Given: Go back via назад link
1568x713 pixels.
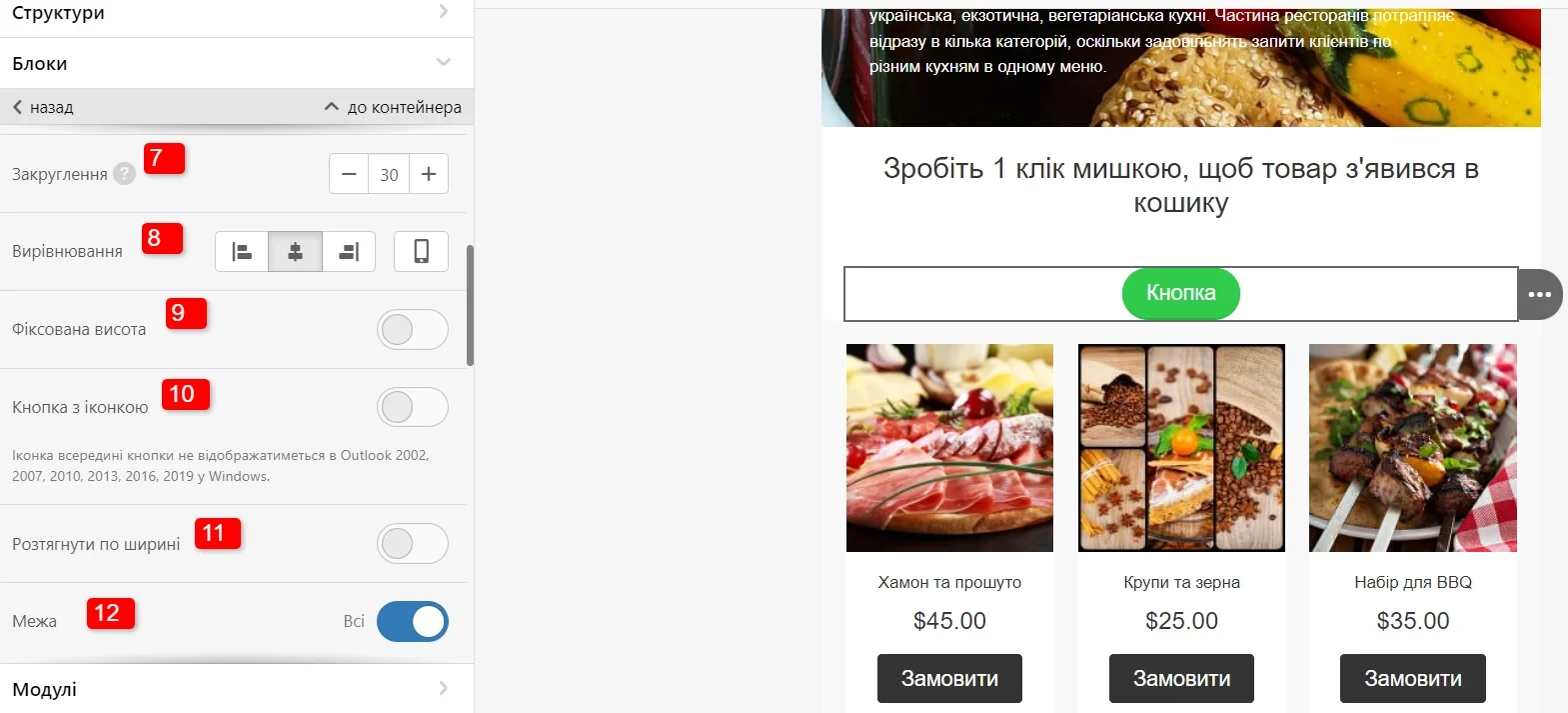Looking at the screenshot, I should click(43, 107).
